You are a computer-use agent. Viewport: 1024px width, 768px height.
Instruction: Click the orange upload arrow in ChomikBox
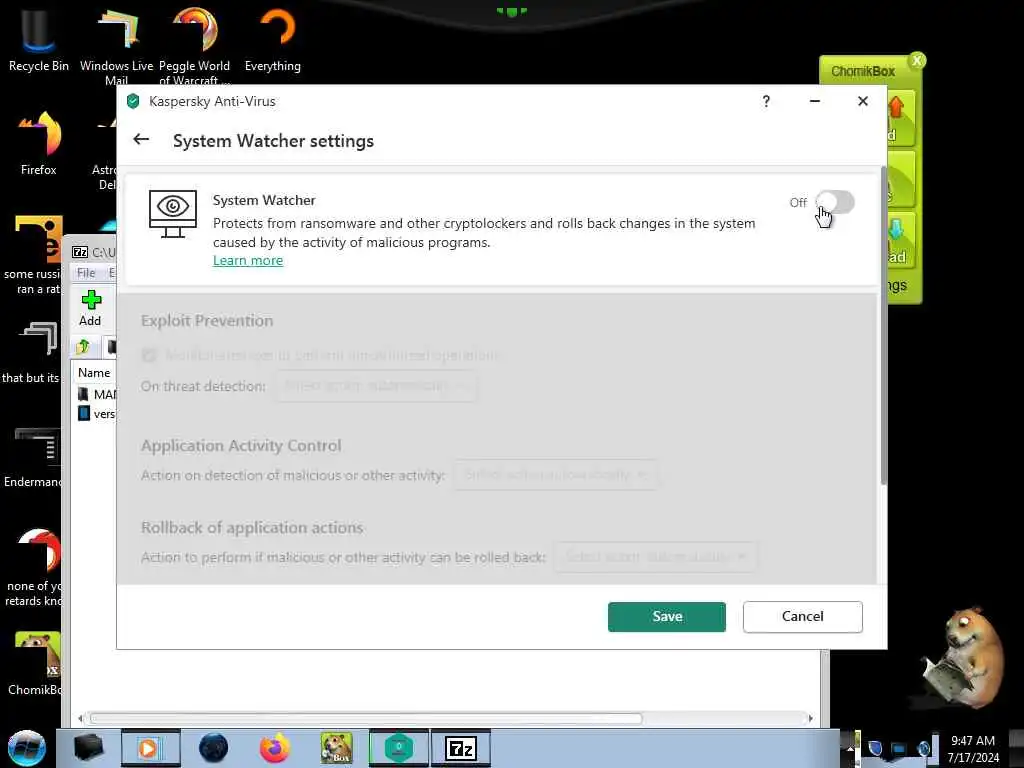896,108
